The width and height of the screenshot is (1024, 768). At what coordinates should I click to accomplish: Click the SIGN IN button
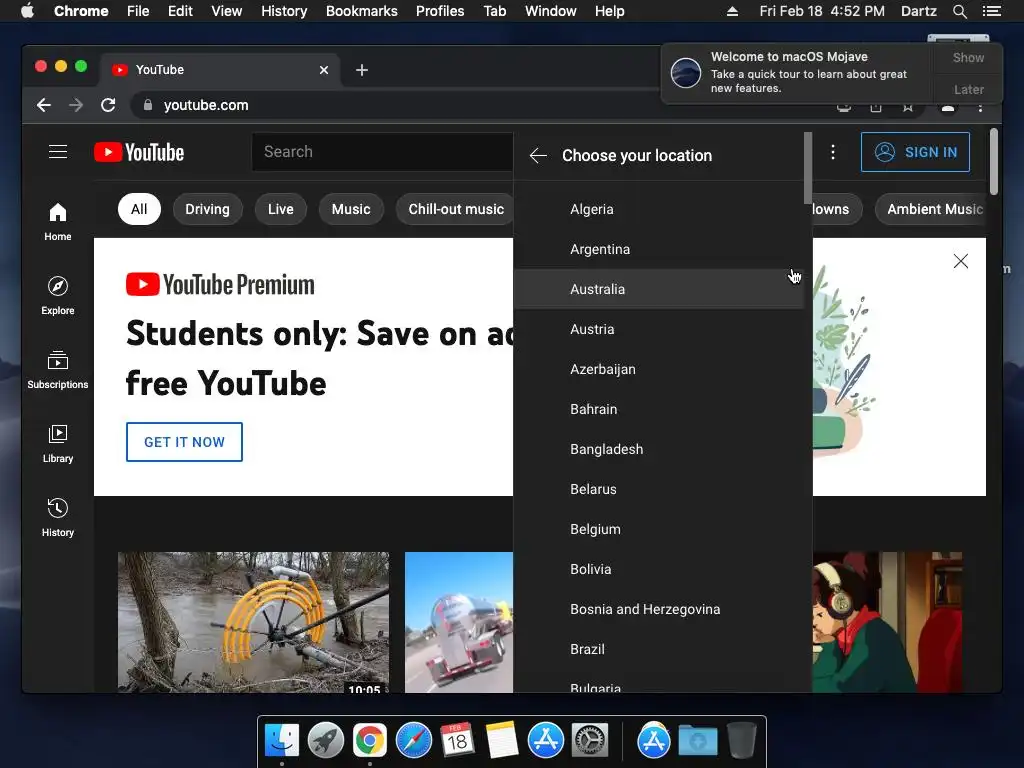click(x=915, y=152)
